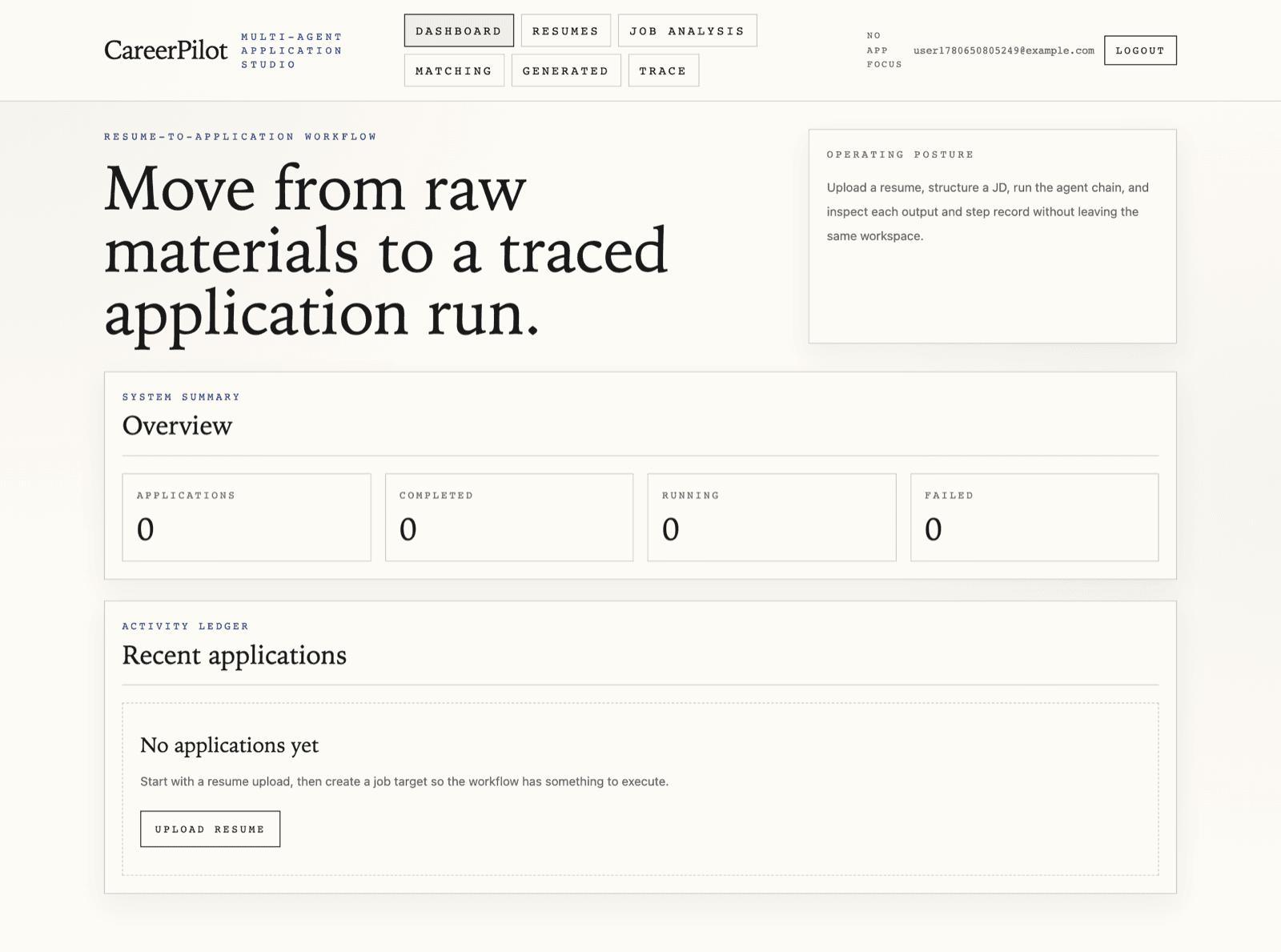View the Trace tab
The image size is (1281, 952).
point(663,70)
